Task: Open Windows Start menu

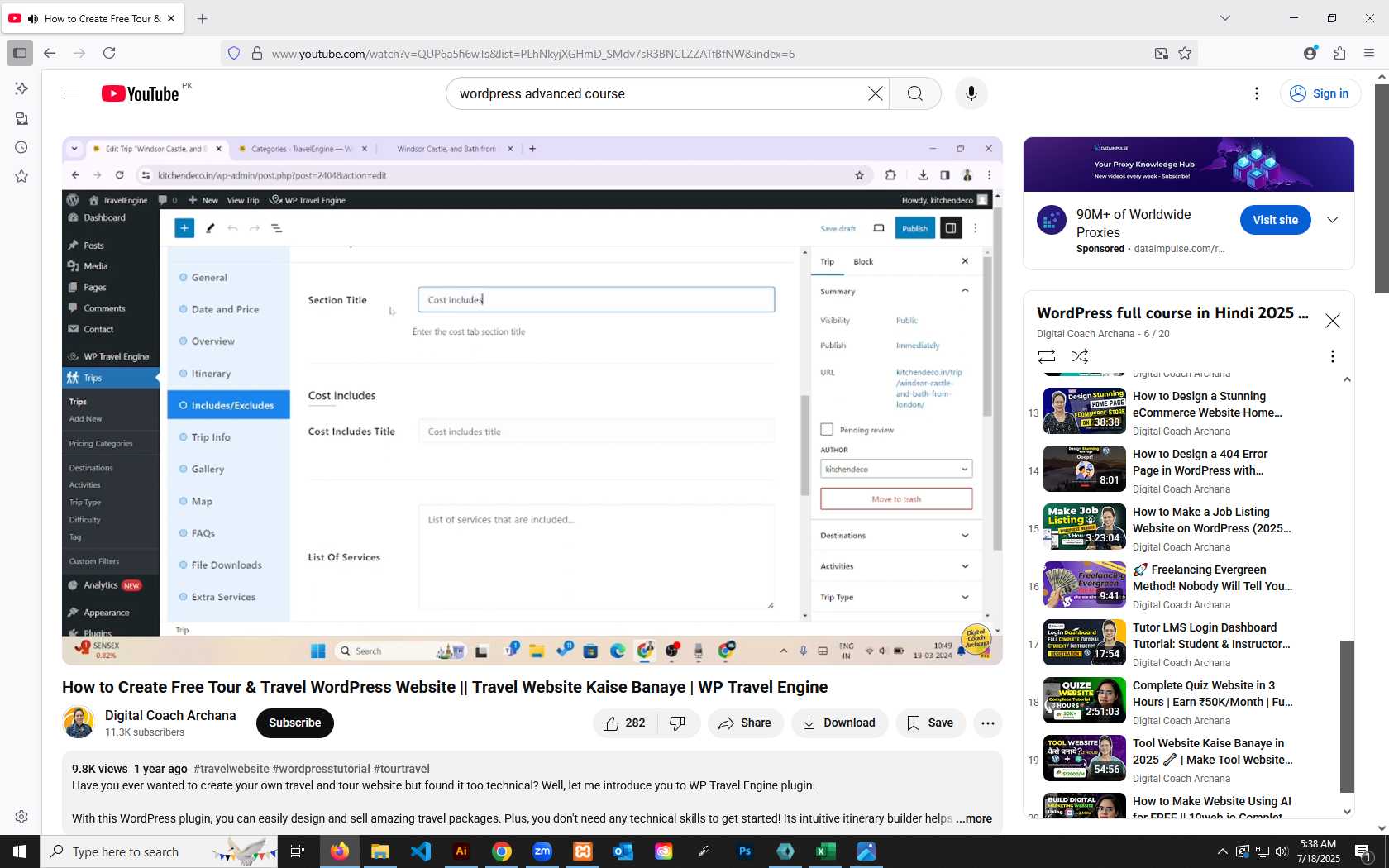Action: click(x=20, y=851)
